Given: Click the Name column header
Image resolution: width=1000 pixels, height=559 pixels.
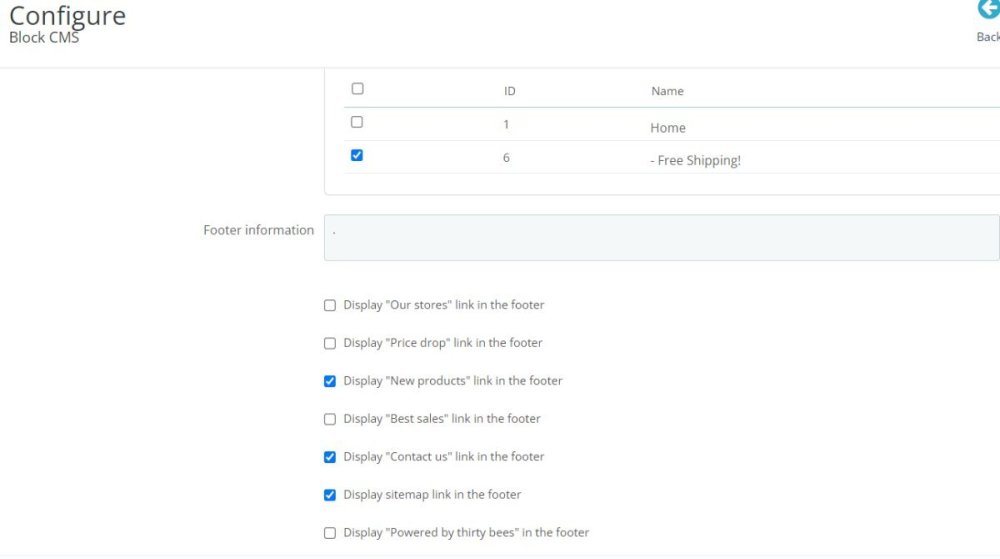Looking at the screenshot, I should click(667, 91).
